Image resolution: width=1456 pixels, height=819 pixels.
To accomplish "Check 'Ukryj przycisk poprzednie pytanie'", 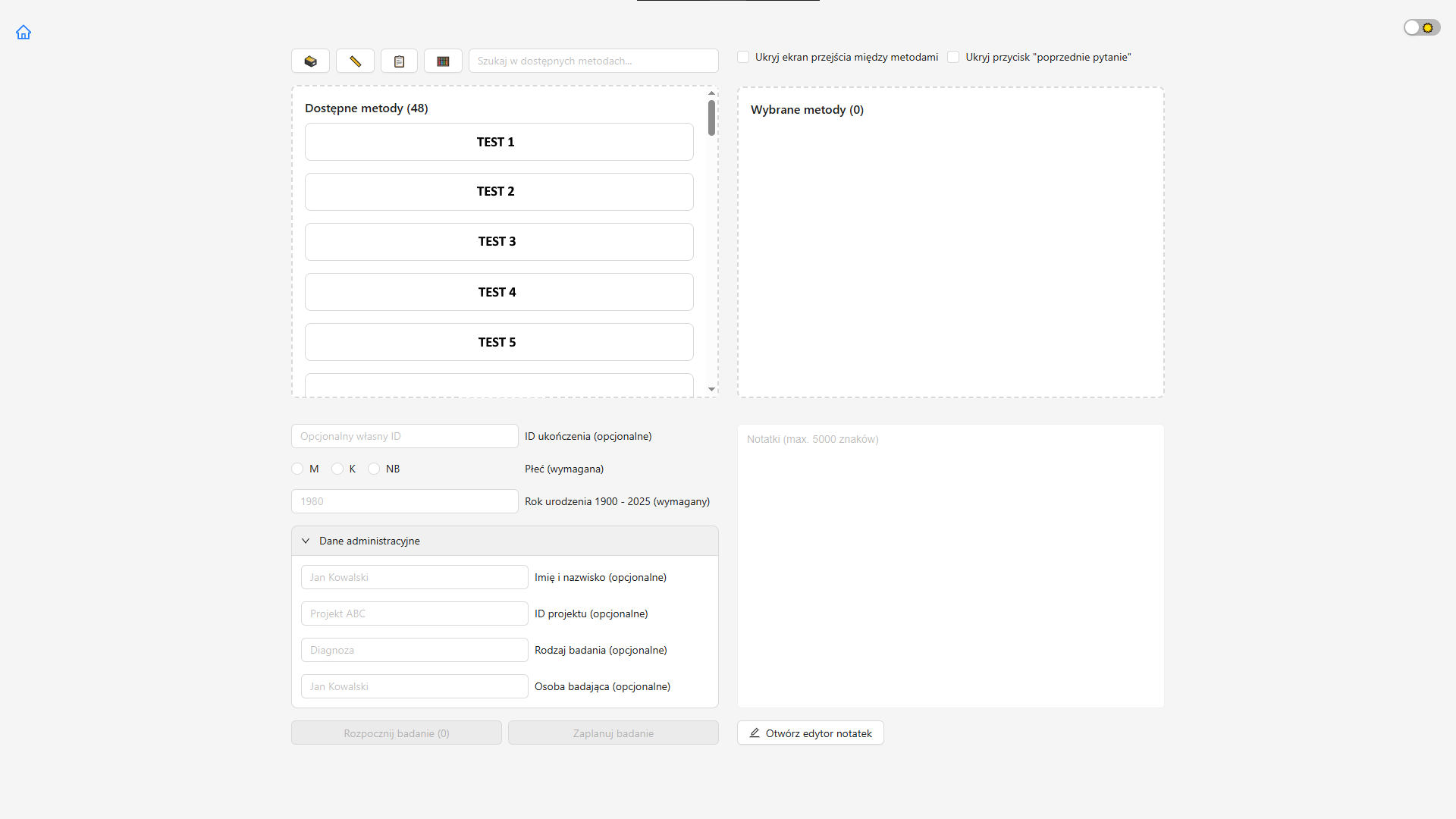I will pos(953,57).
